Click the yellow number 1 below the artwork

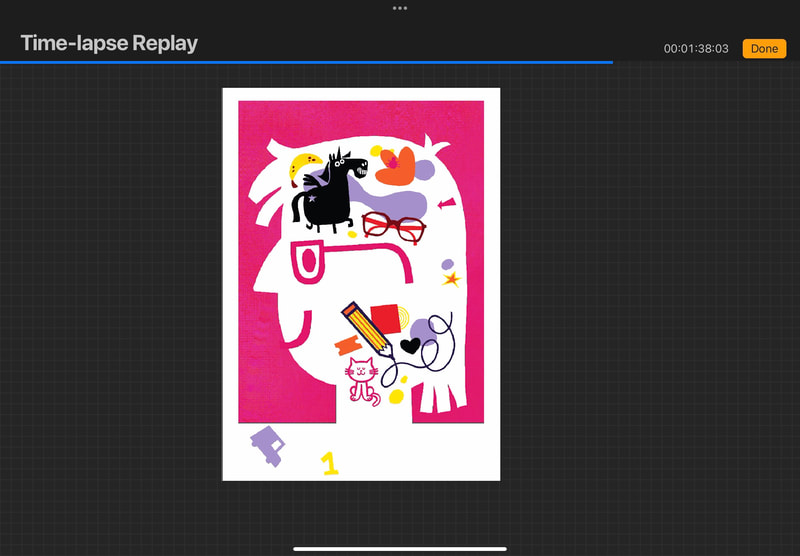(329, 462)
